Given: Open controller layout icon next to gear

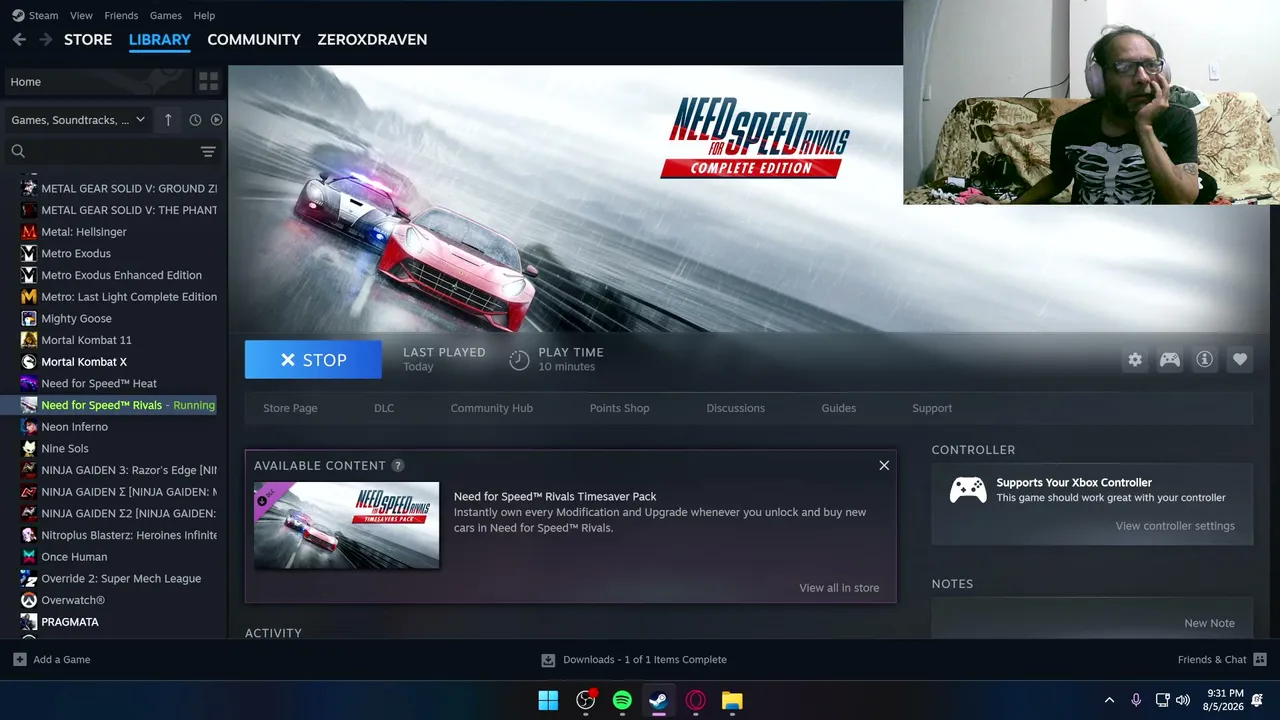Looking at the screenshot, I should click(x=1170, y=360).
